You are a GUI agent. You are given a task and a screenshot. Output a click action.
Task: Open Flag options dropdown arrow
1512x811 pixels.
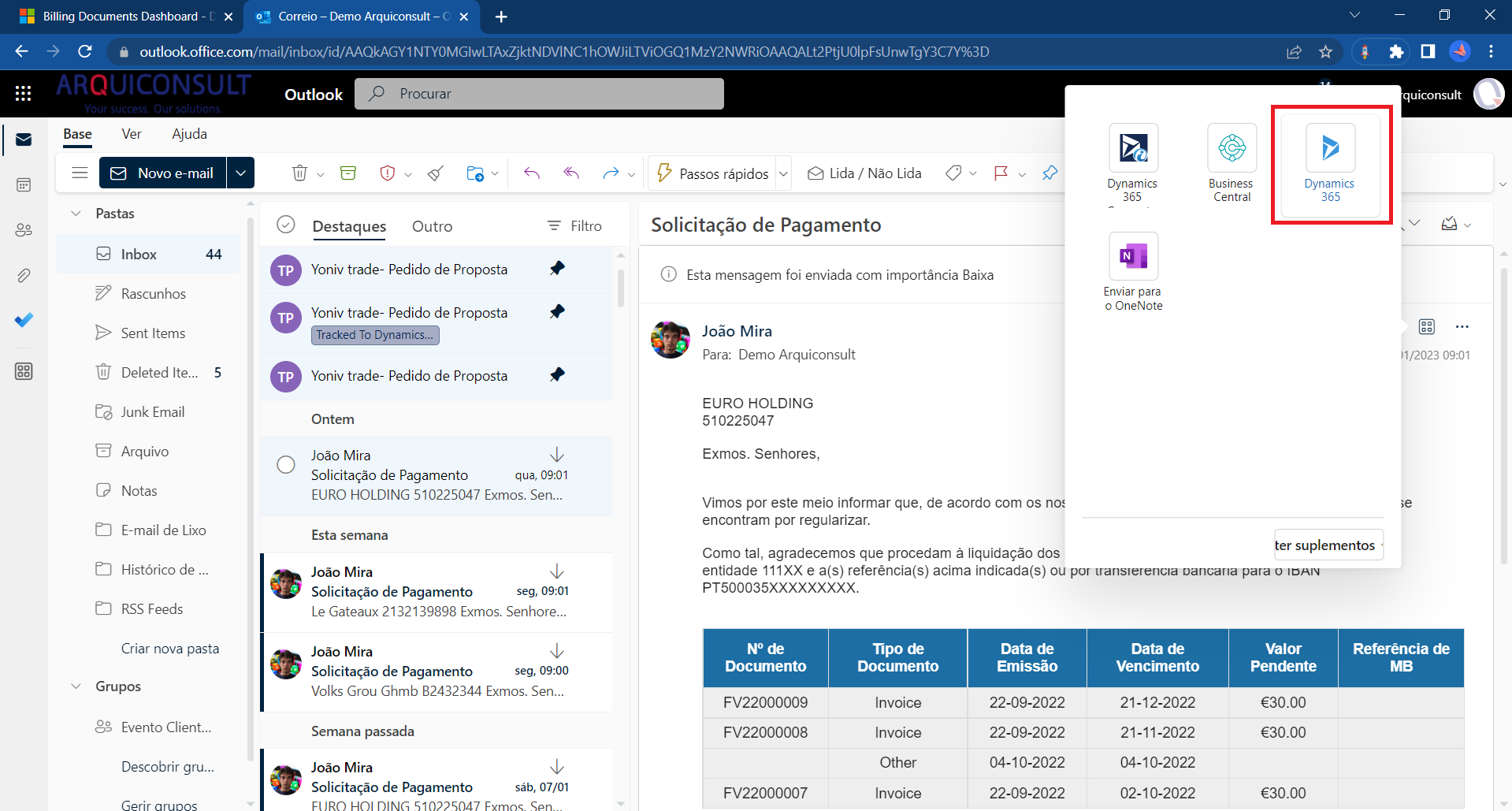click(x=1022, y=174)
